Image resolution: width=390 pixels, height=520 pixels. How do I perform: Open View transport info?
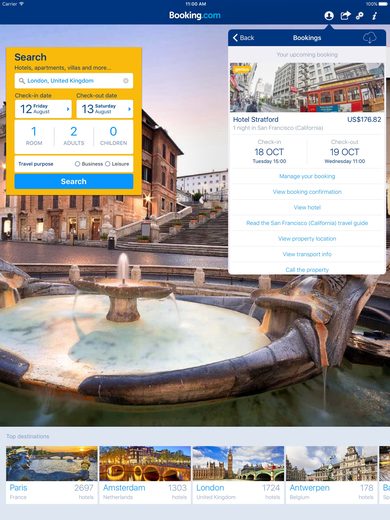(x=307, y=254)
